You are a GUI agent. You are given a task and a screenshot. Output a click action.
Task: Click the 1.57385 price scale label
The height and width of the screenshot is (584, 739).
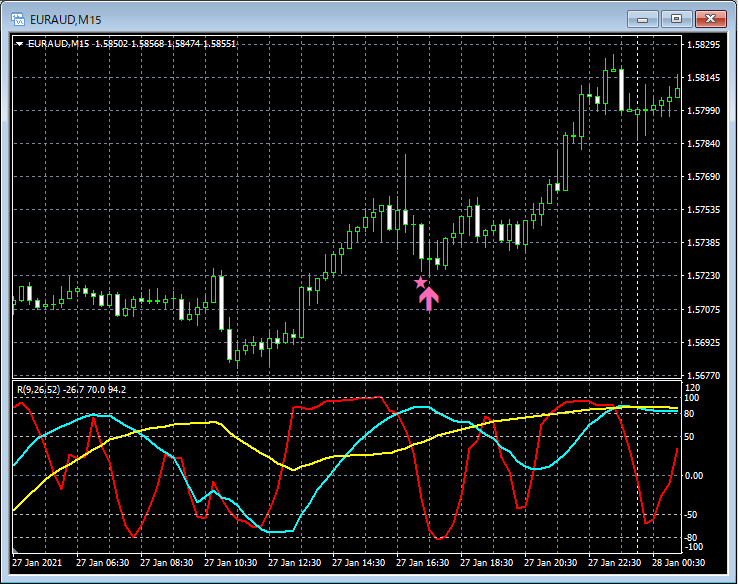click(x=704, y=243)
